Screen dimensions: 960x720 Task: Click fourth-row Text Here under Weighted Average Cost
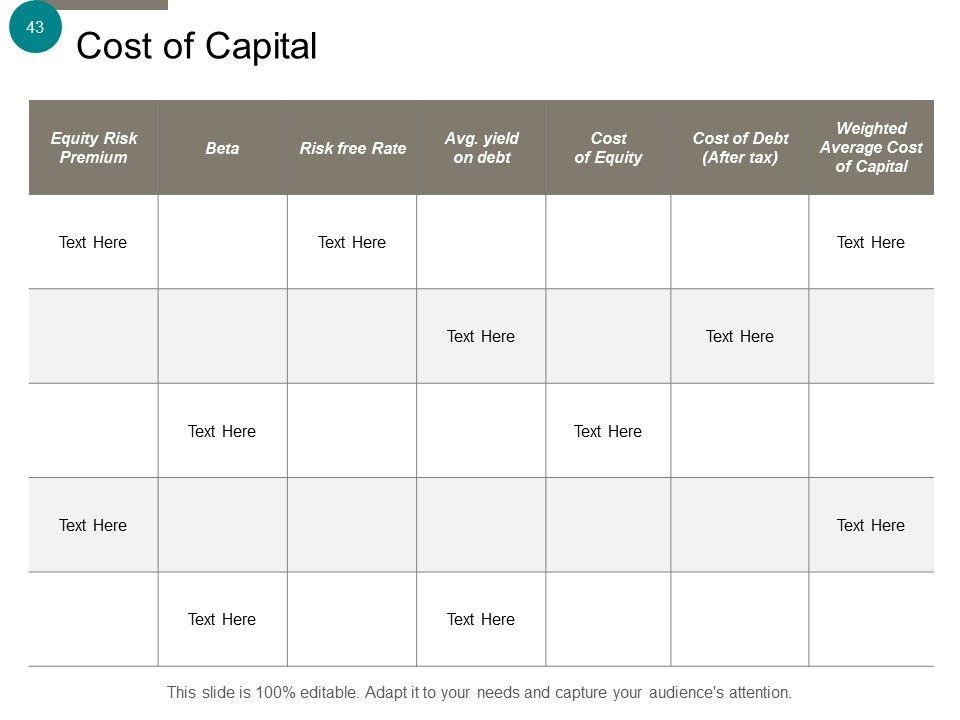[x=871, y=525]
